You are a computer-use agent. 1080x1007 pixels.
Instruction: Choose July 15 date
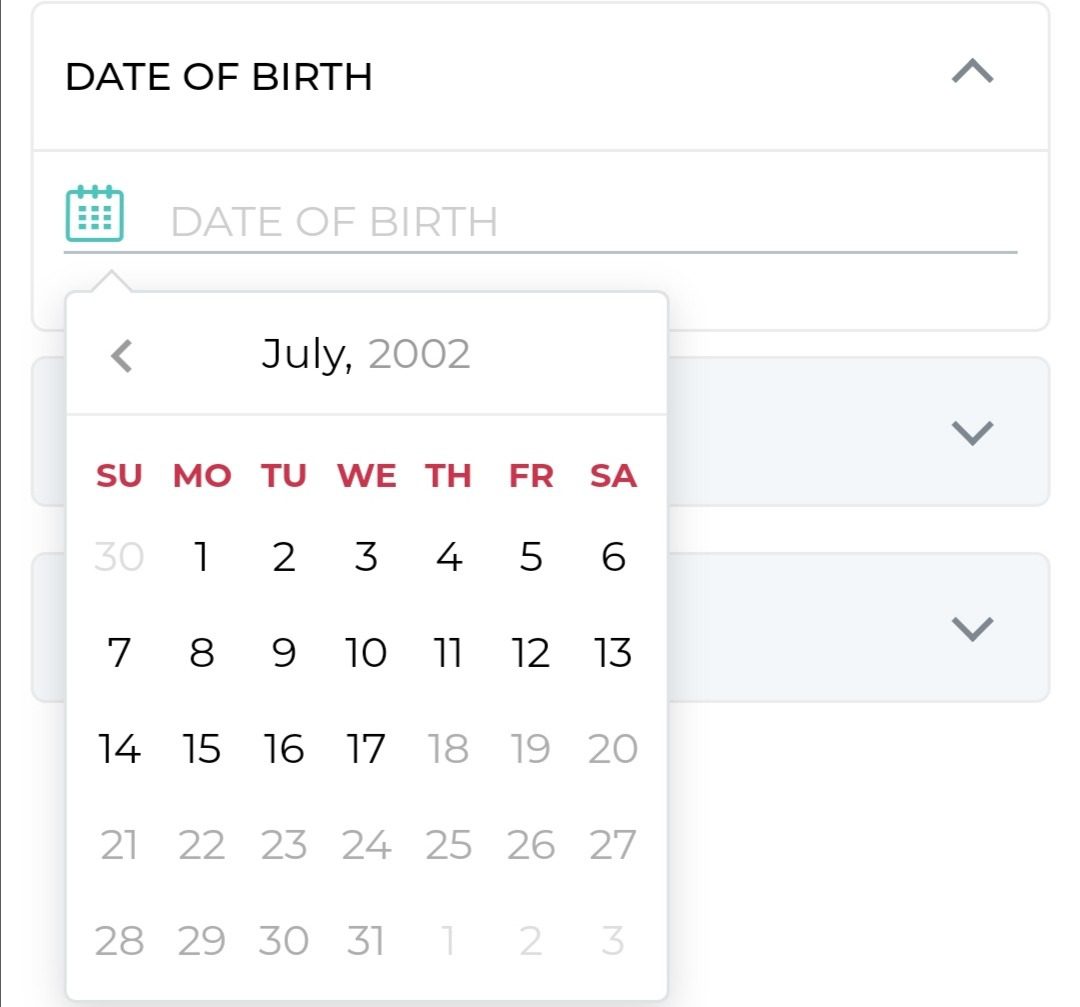[x=201, y=749]
